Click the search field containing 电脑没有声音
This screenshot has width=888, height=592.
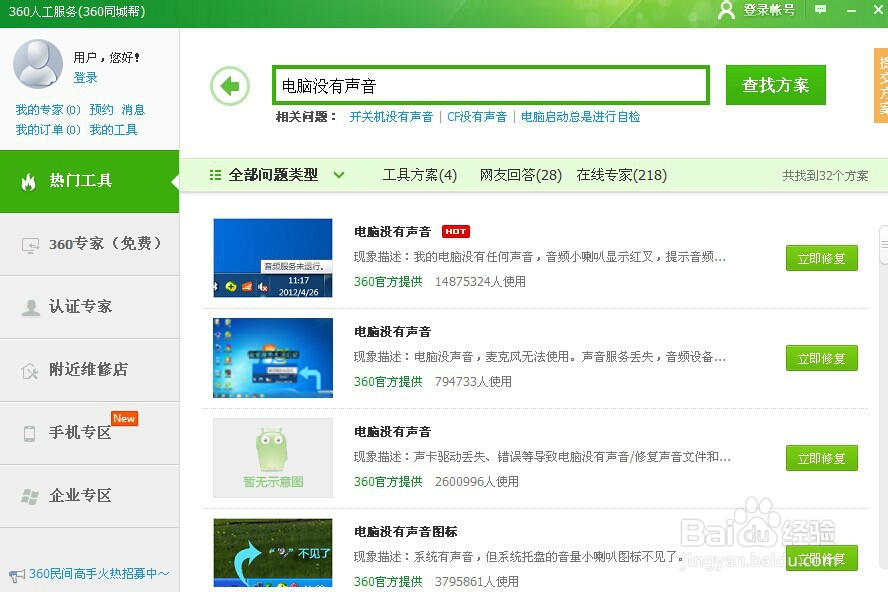[490, 86]
